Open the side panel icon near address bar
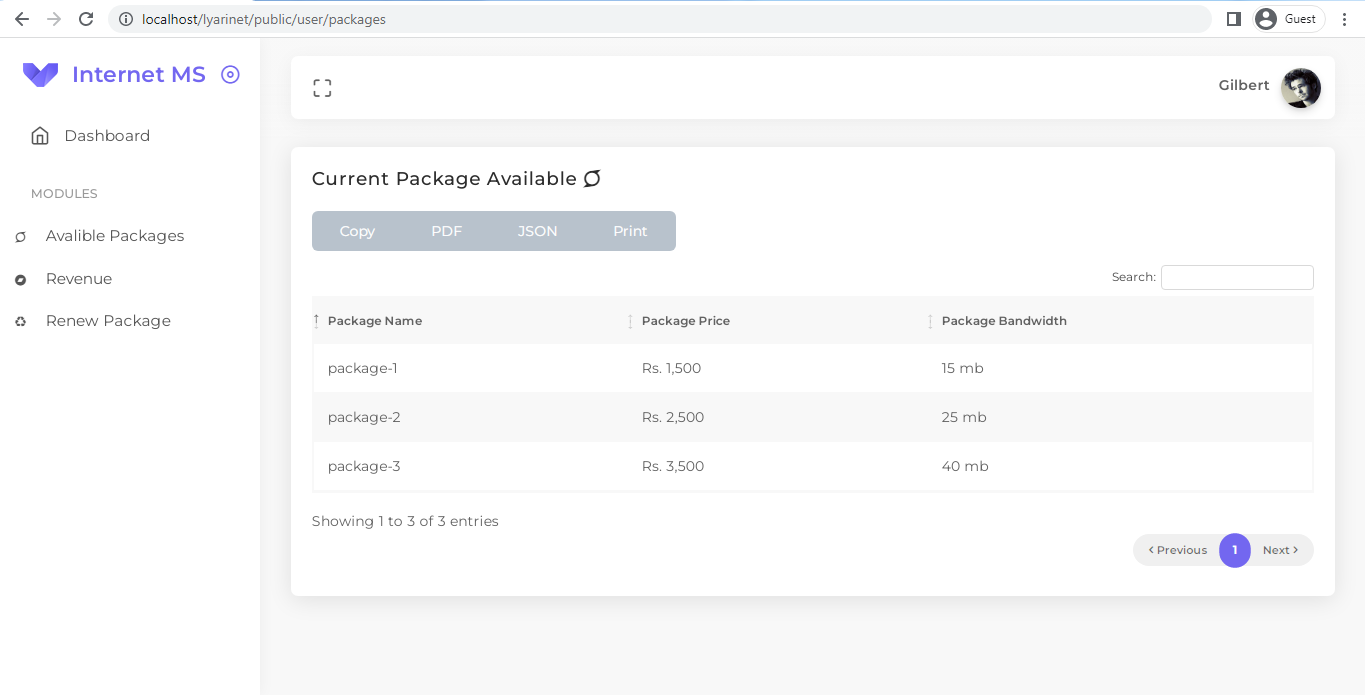 pos(1233,18)
